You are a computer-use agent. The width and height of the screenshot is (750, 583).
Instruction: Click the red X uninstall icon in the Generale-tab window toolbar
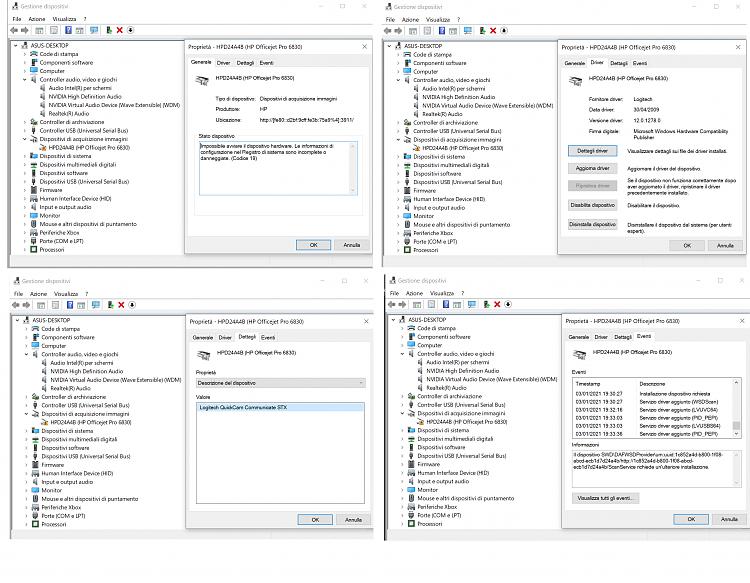coord(120,30)
